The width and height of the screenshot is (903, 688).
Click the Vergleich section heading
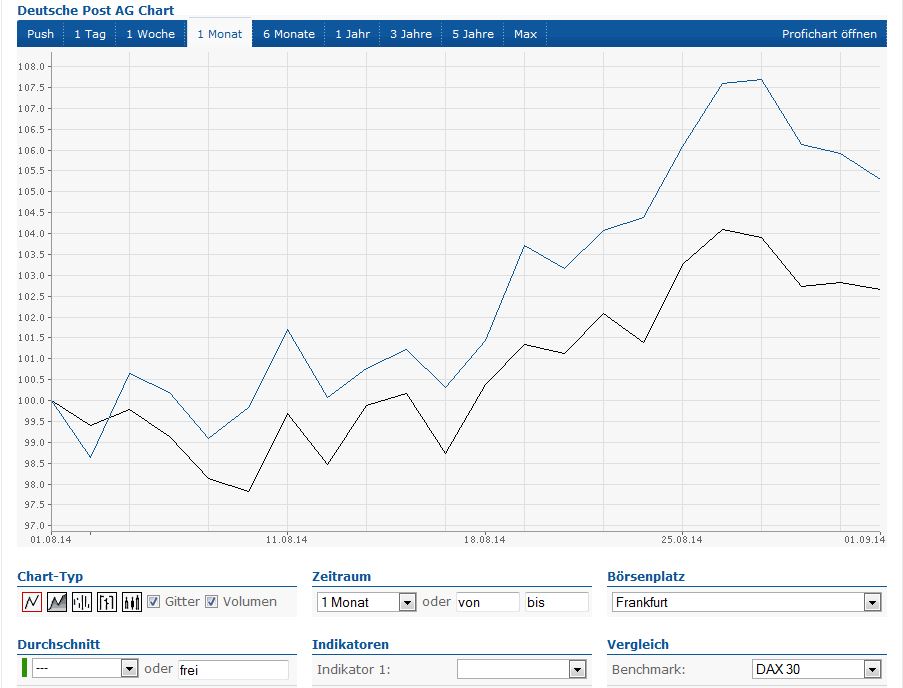[x=638, y=644]
